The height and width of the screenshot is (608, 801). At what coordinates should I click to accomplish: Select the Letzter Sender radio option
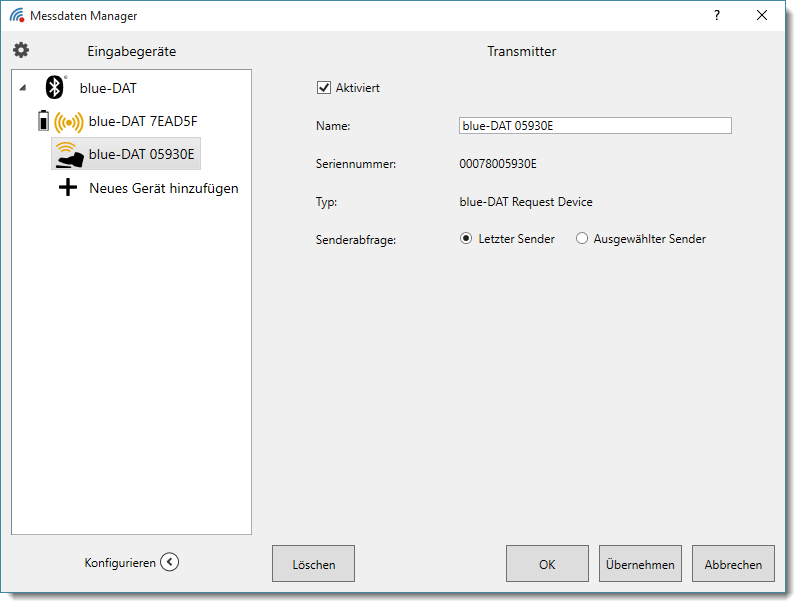(466, 239)
